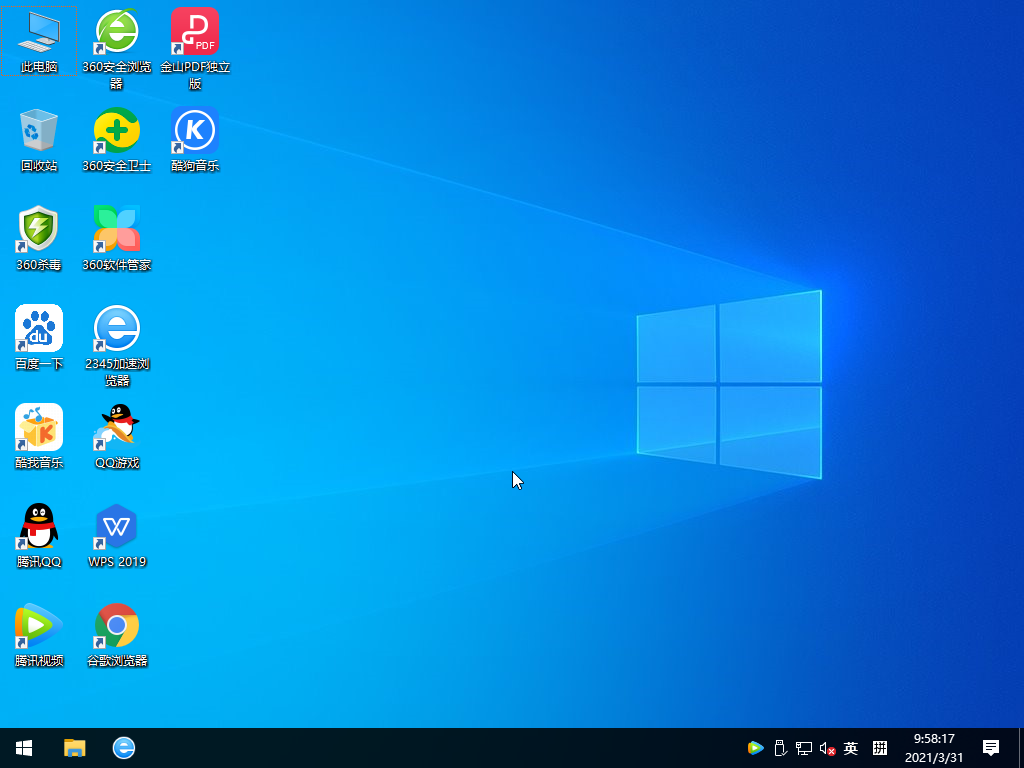Start WPS 2019
This screenshot has height=768, width=1024.
tap(117, 527)
